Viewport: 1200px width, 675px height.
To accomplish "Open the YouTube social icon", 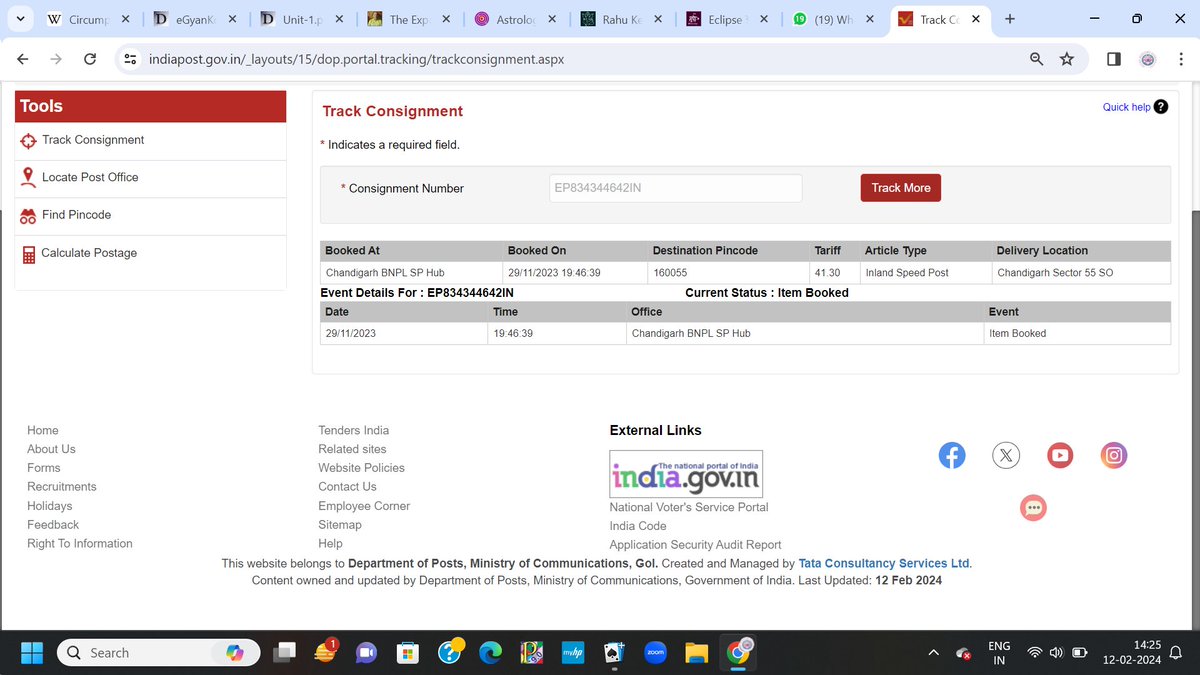I will coord(1060,456).
